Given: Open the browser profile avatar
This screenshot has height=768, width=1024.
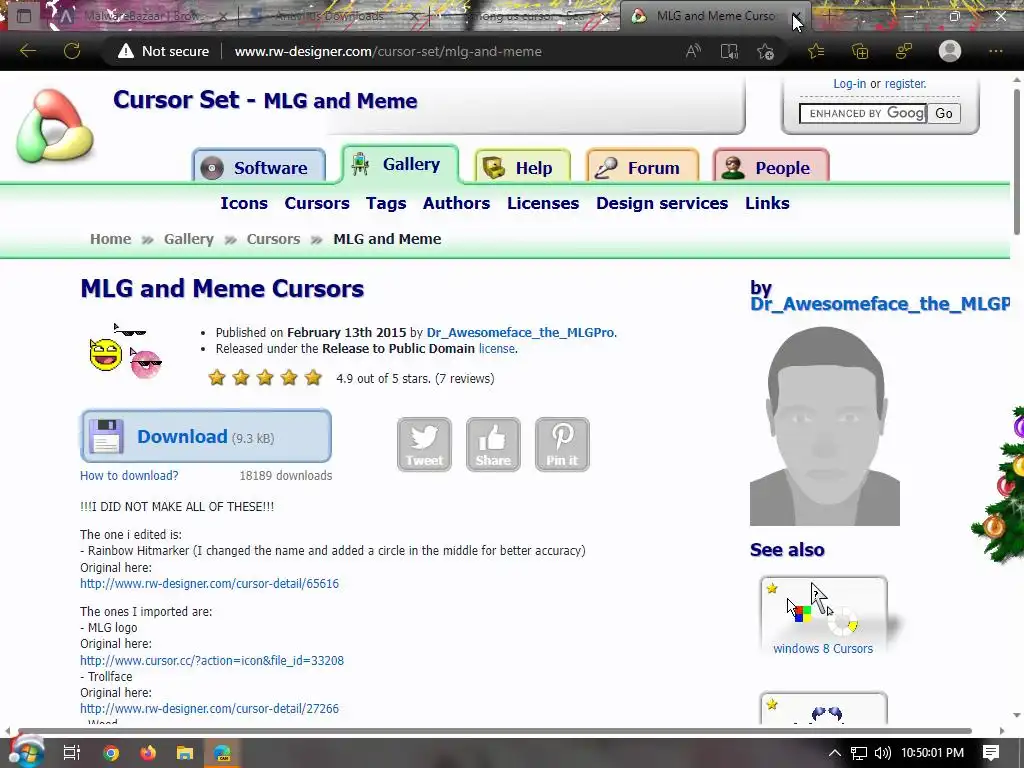Looking at the screenshot, I should [x=950, y=51].
